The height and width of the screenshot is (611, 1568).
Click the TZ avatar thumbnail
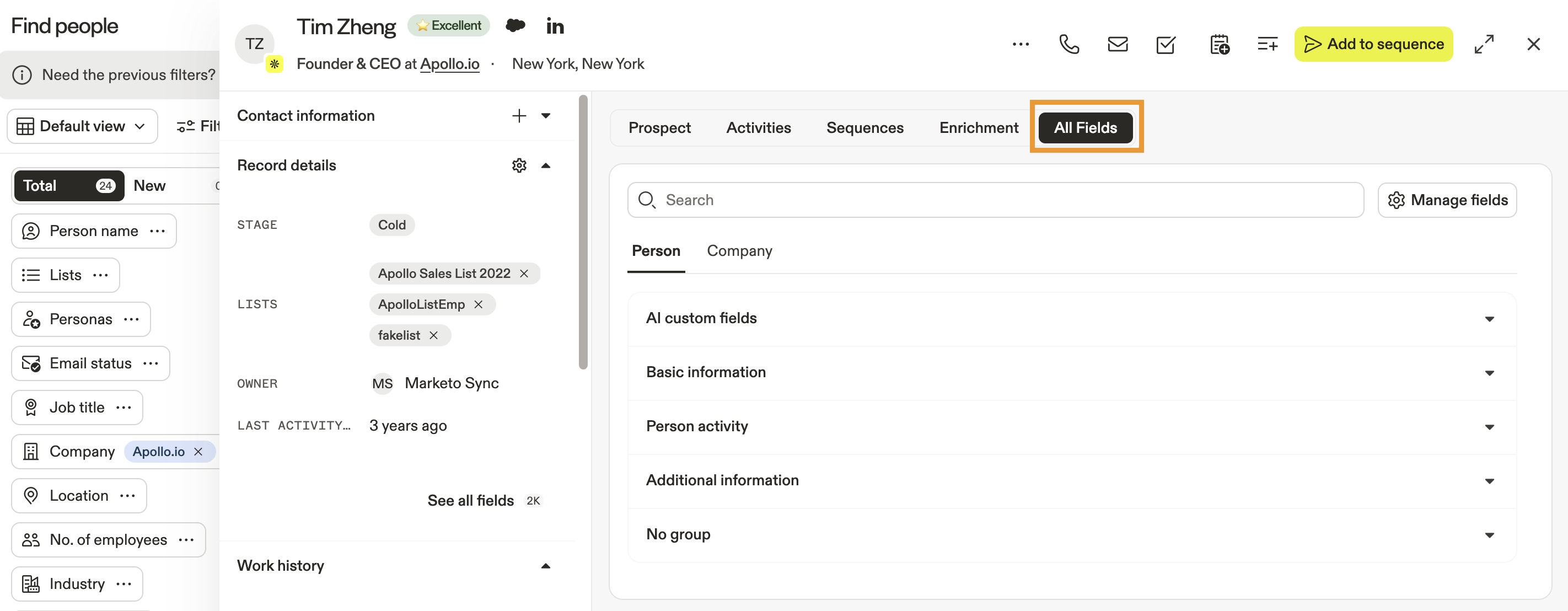254,44
